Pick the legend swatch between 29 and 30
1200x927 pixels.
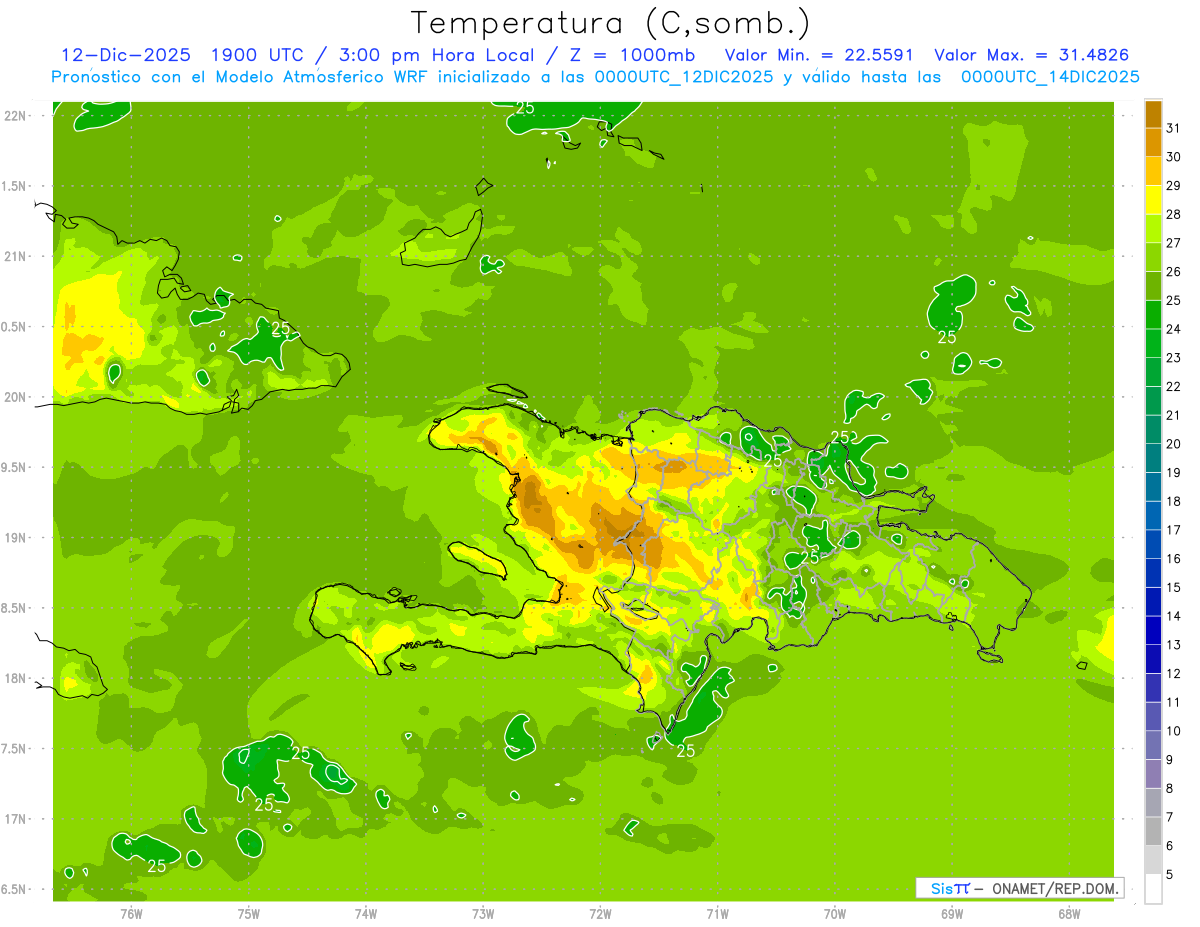tap(1153, 171)
